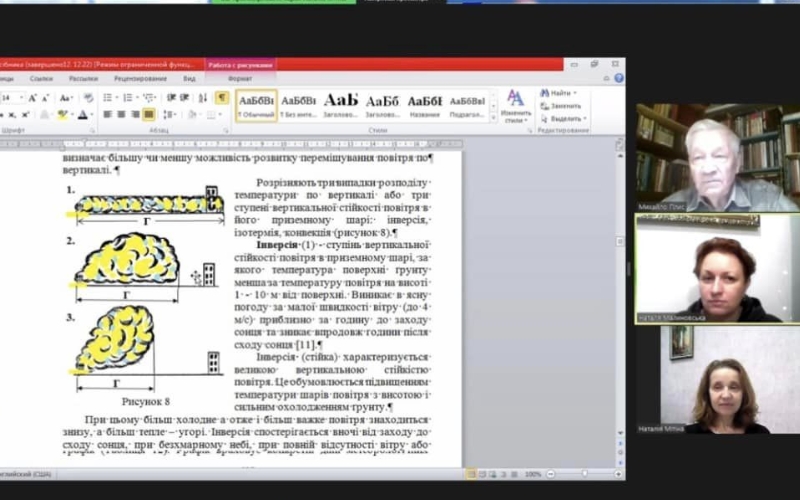Click the center alignment icon
This screenshot has height=500, width=800.
pyautogui.click(x=120, y=115)
